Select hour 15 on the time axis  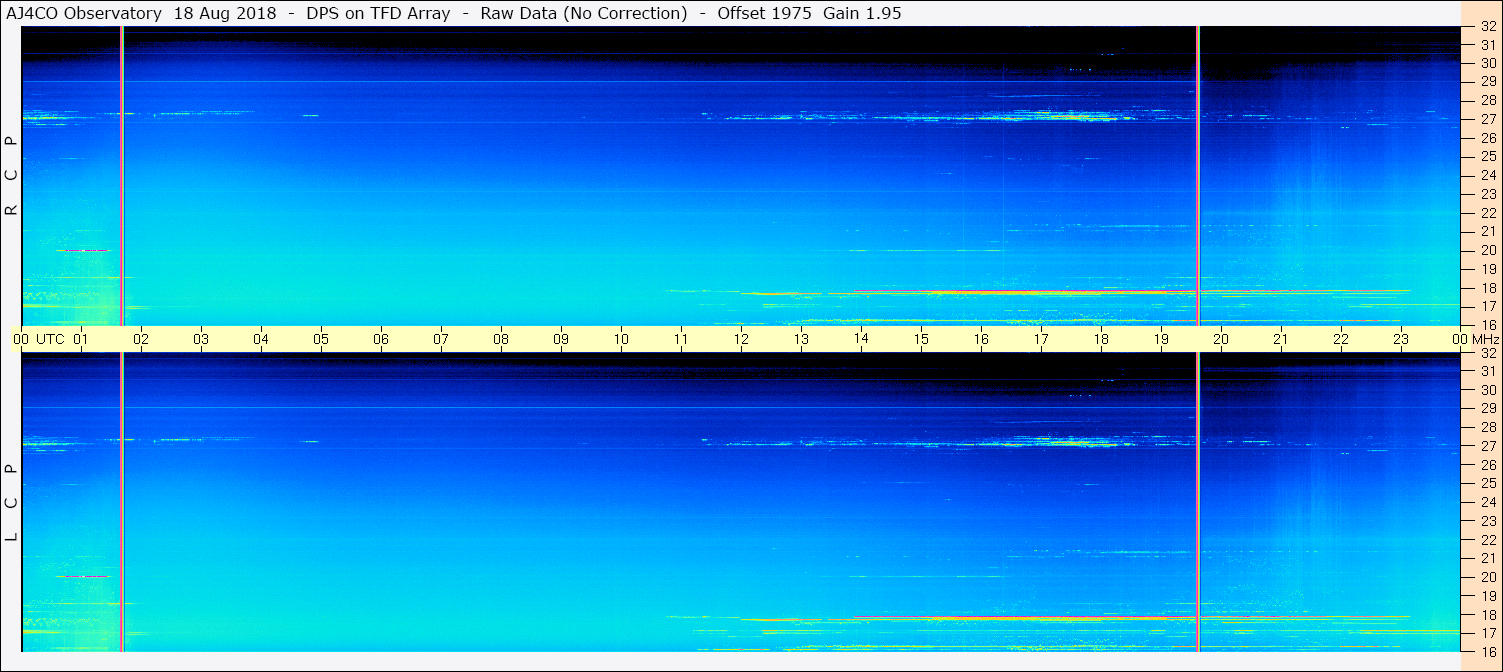coord(921,339)
